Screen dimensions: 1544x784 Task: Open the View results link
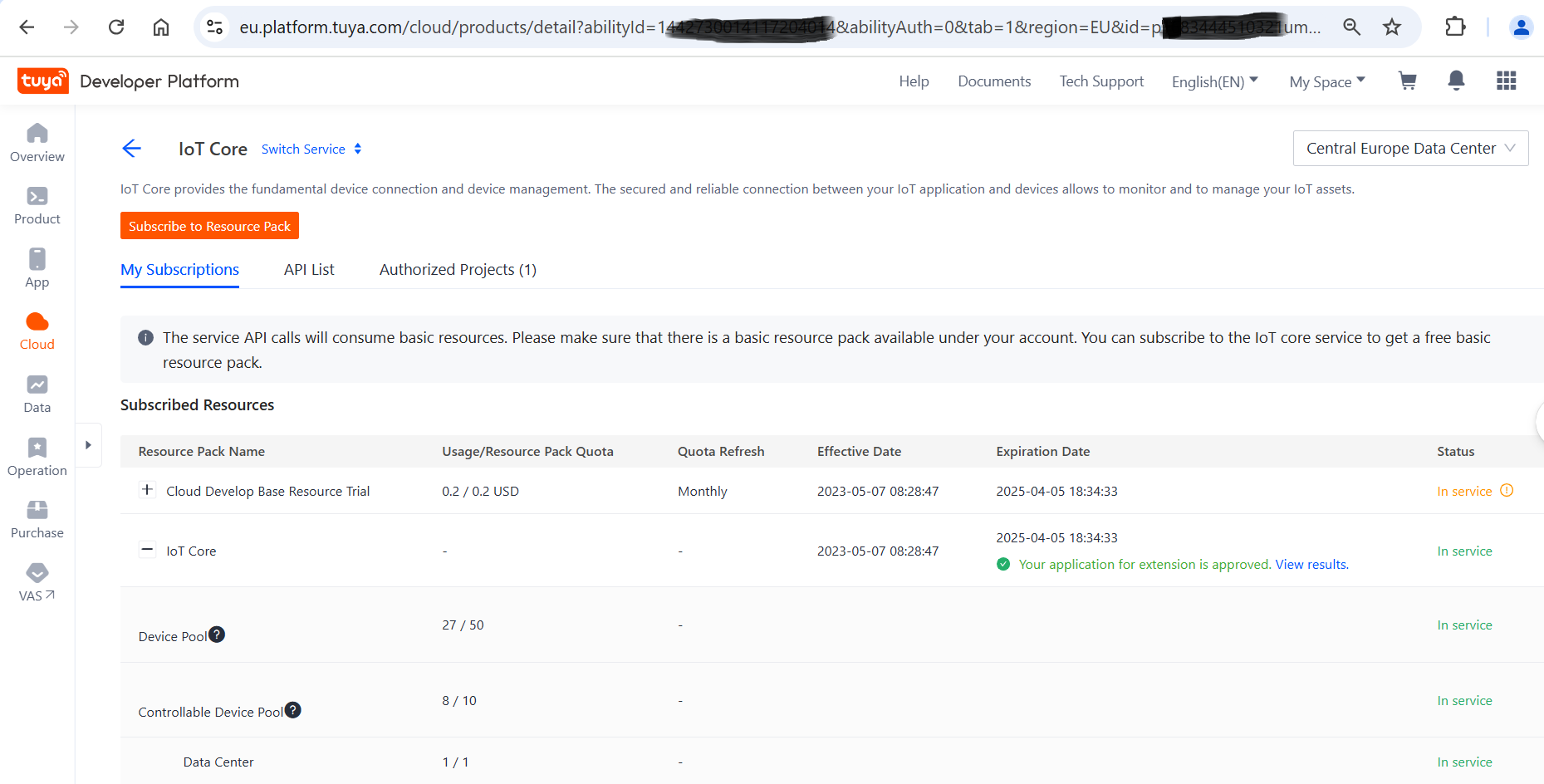coord(1311,565)
